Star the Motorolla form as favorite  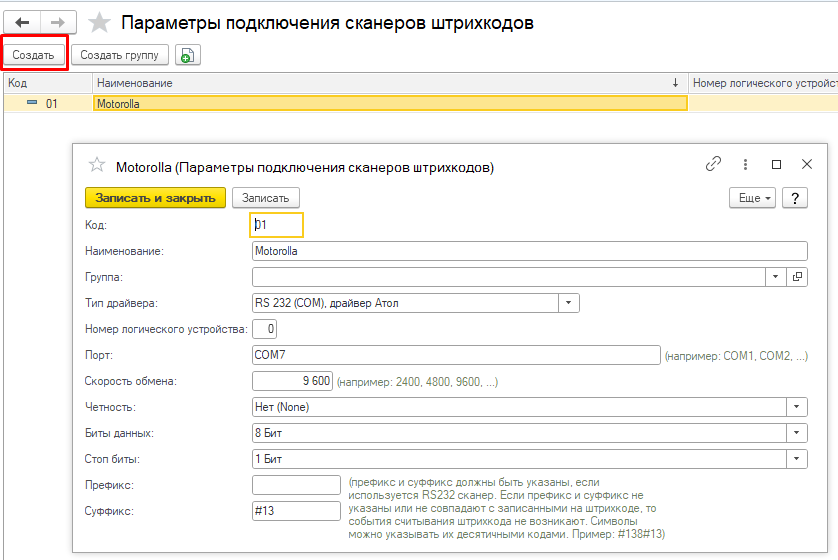97,165
